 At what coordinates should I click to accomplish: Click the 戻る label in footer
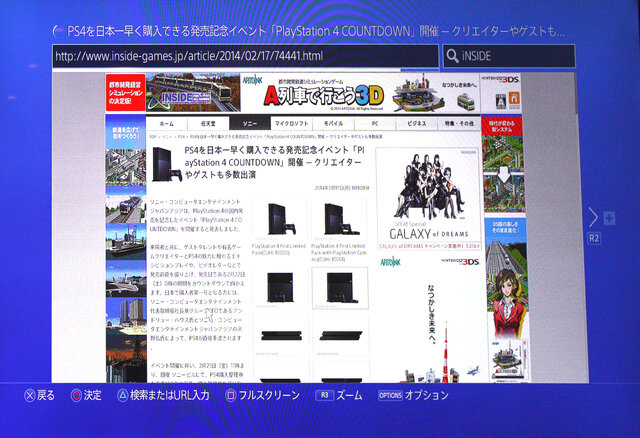pyautogui.click(x=46, y=395)
